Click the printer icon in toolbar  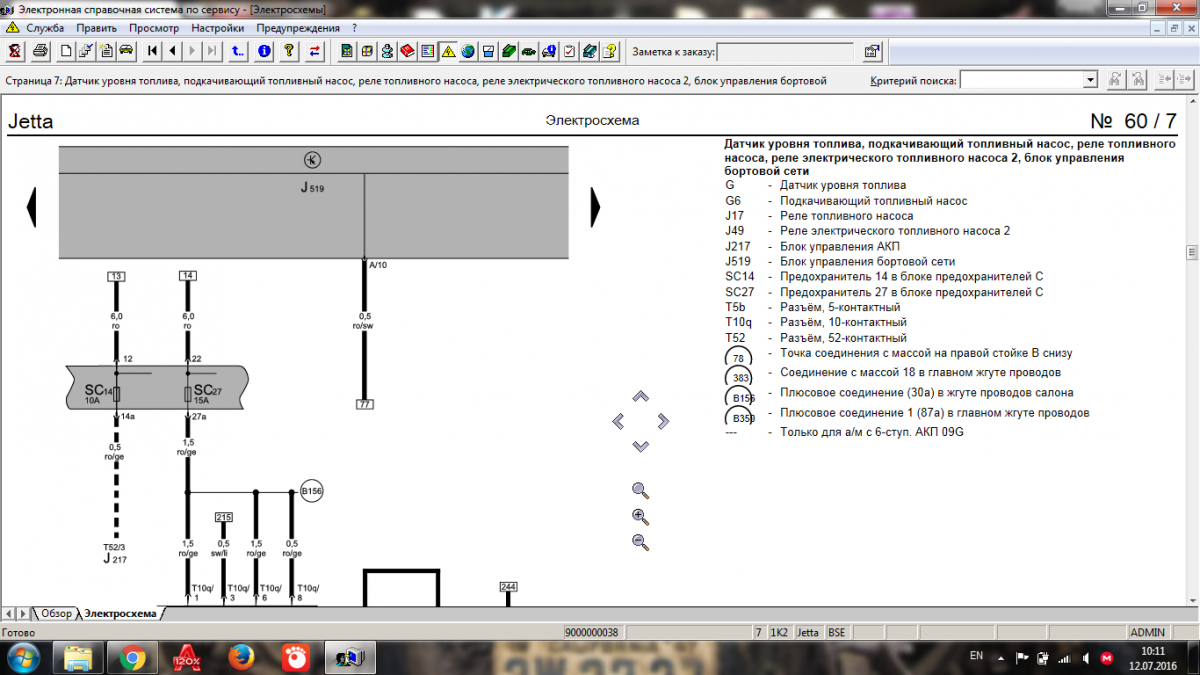(x=41, y=50)
